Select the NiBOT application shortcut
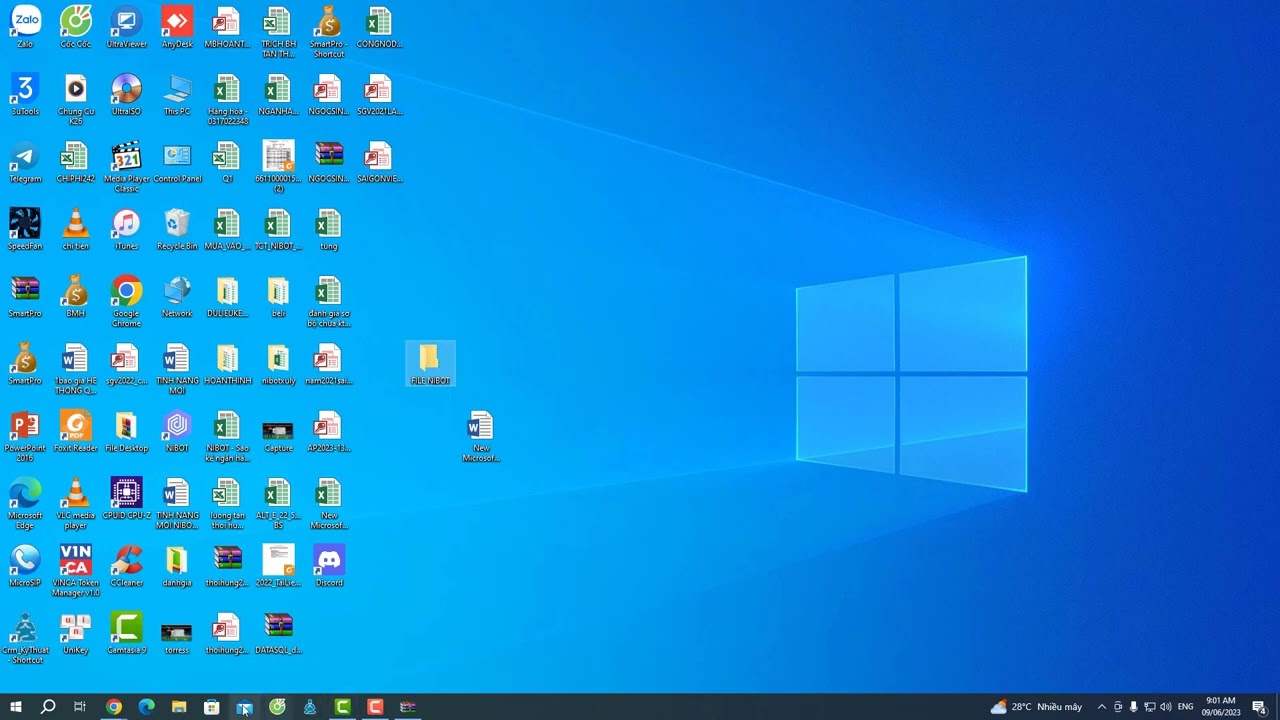 click(177, 431)
